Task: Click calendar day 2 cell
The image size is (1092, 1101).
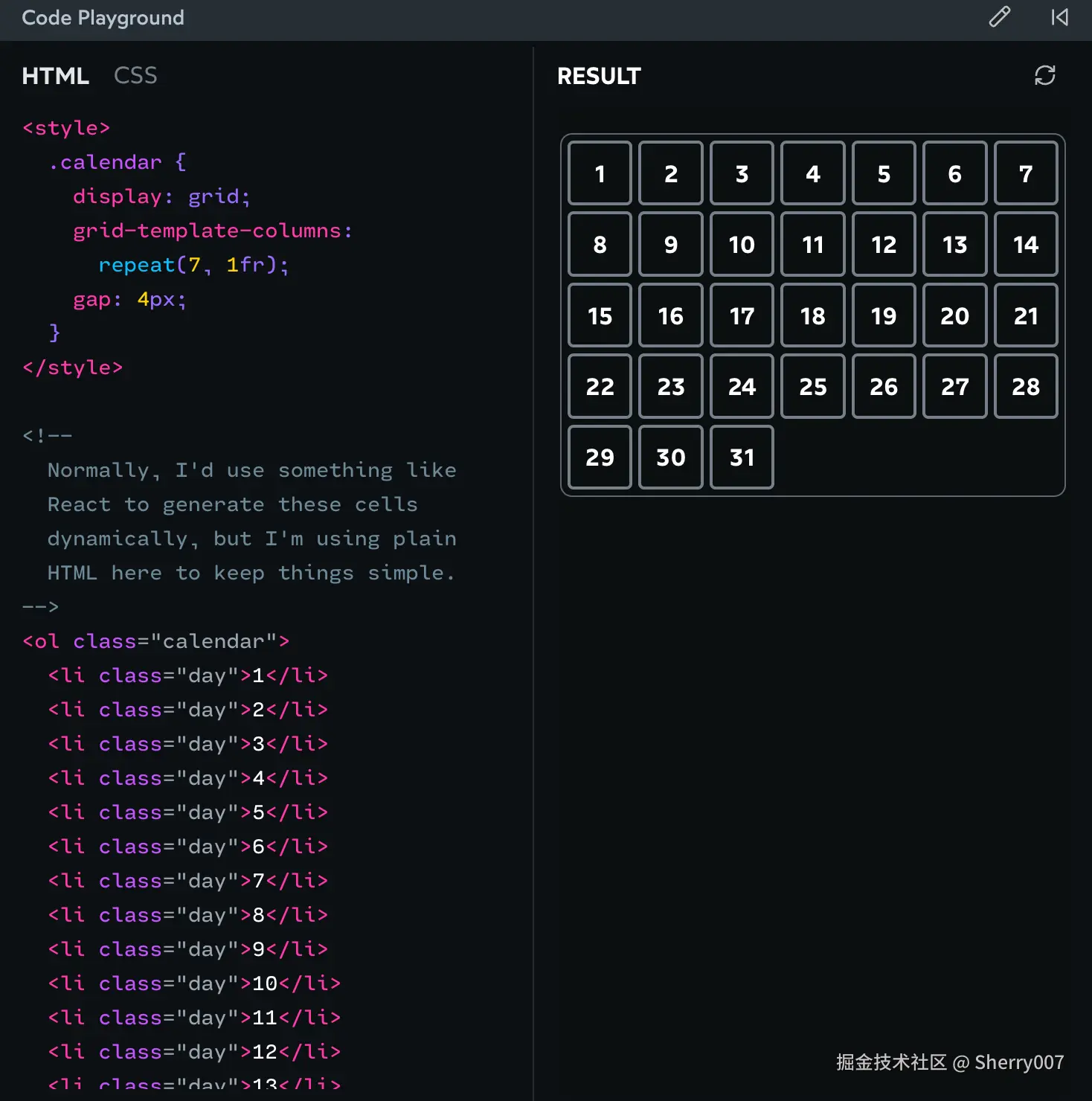Action: click(x=671, y=173)
